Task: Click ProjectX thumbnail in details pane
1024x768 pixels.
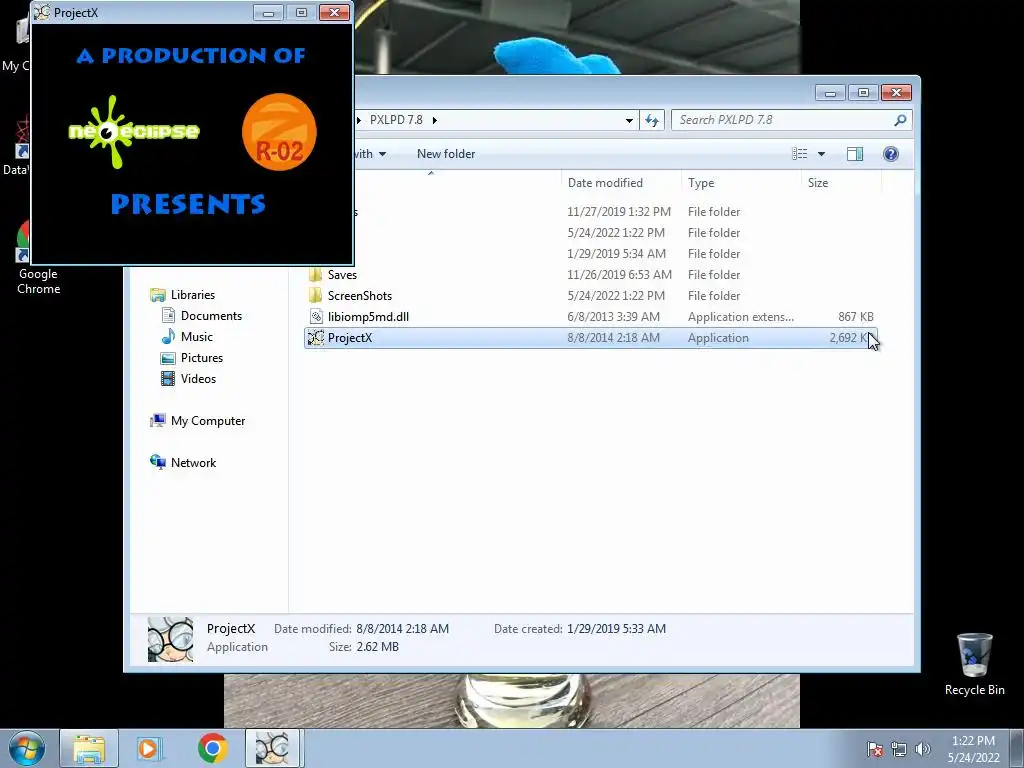Action: click(x=170, y=639)
